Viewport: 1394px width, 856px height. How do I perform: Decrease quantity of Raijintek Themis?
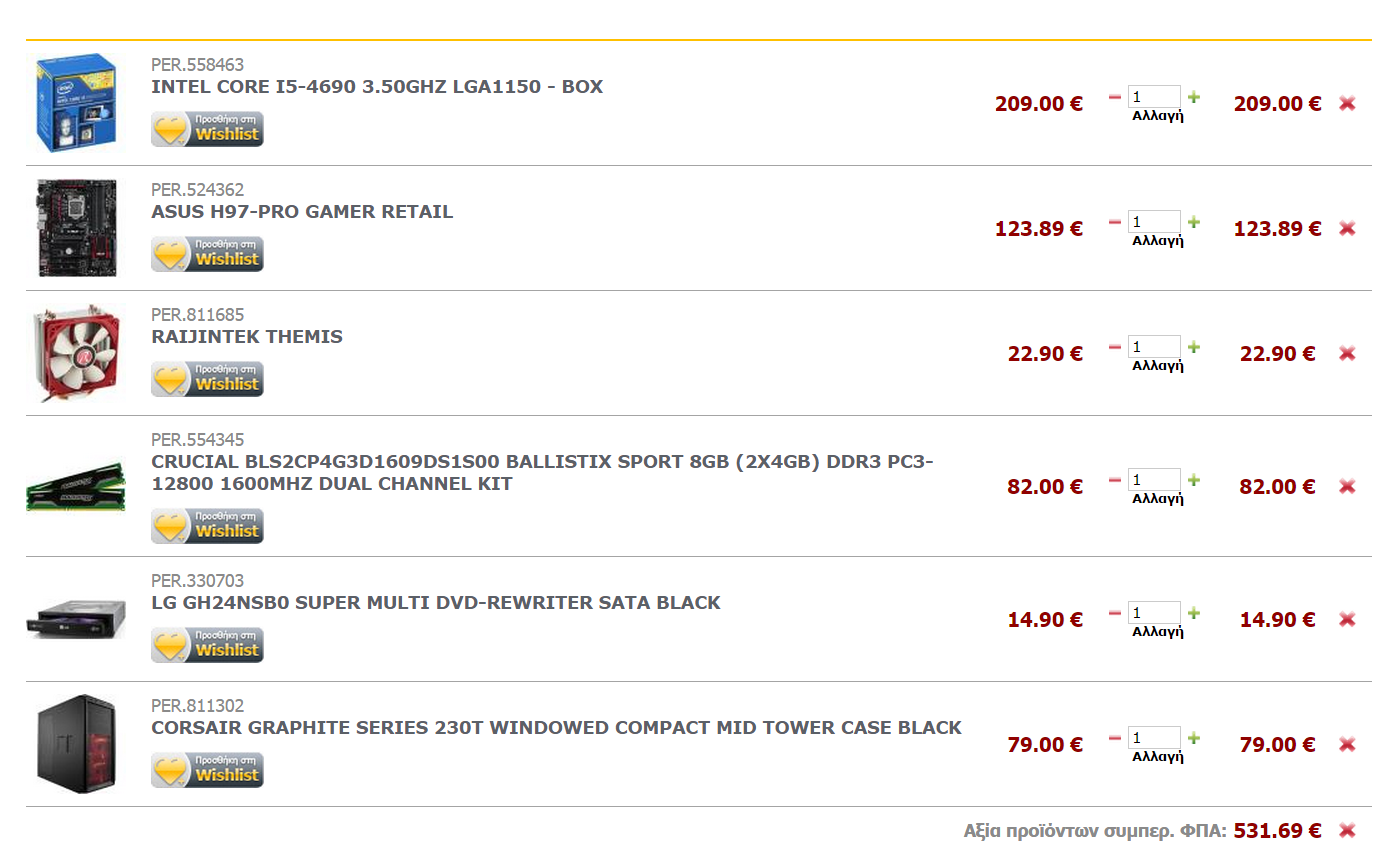[x=1115, y=347]
